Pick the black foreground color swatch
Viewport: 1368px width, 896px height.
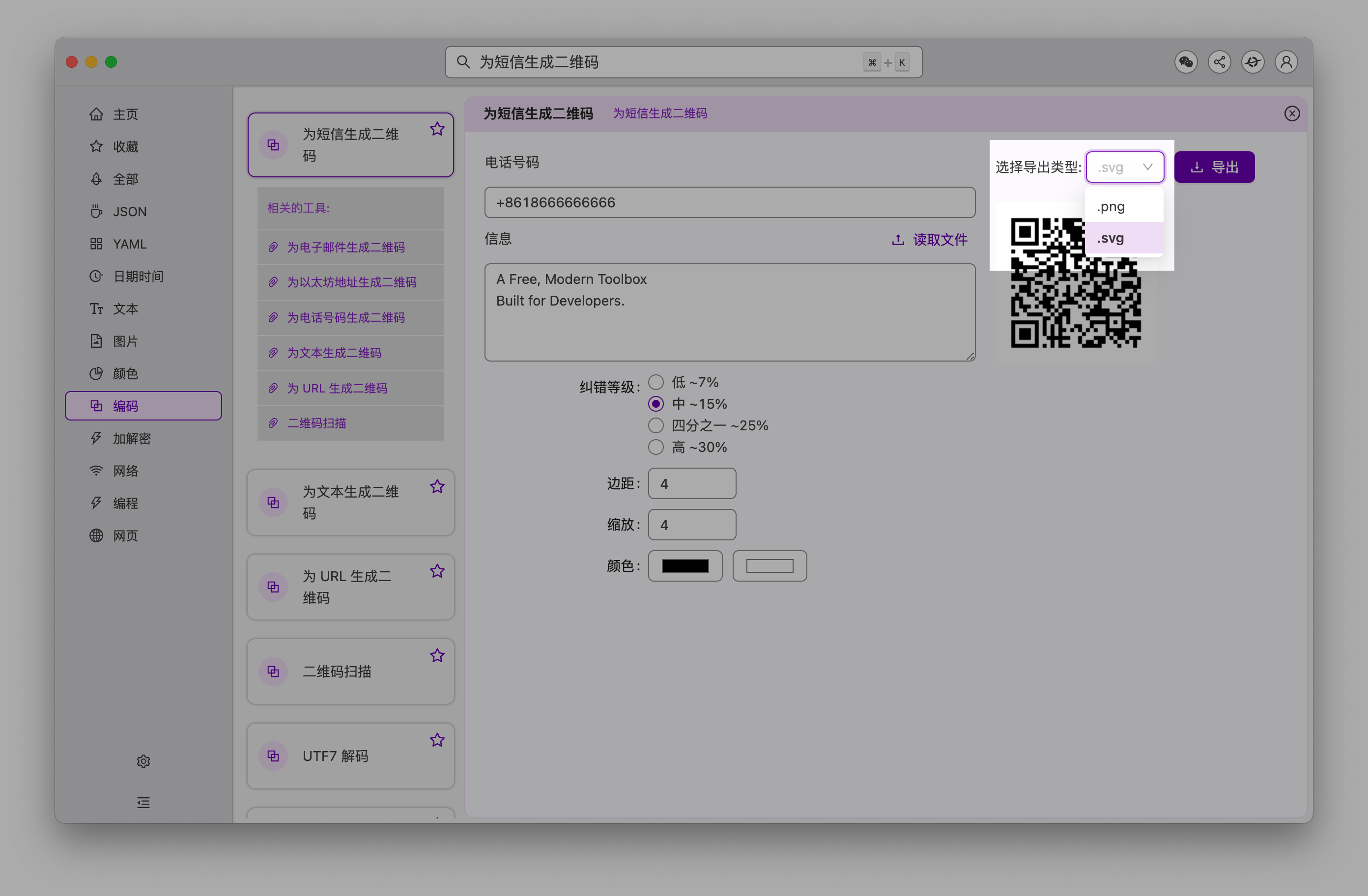point(685,566)
